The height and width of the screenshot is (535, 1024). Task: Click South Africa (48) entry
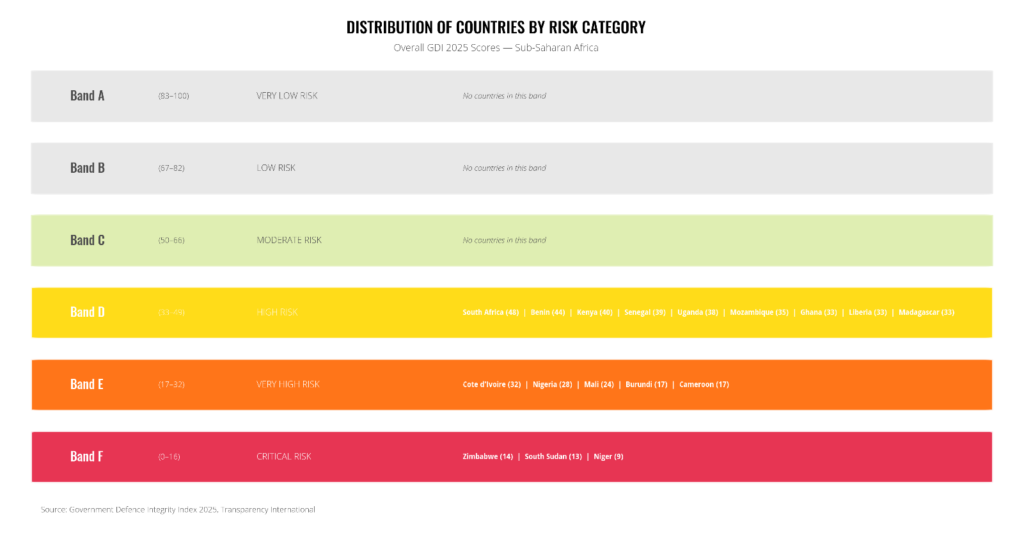(490, 312)
